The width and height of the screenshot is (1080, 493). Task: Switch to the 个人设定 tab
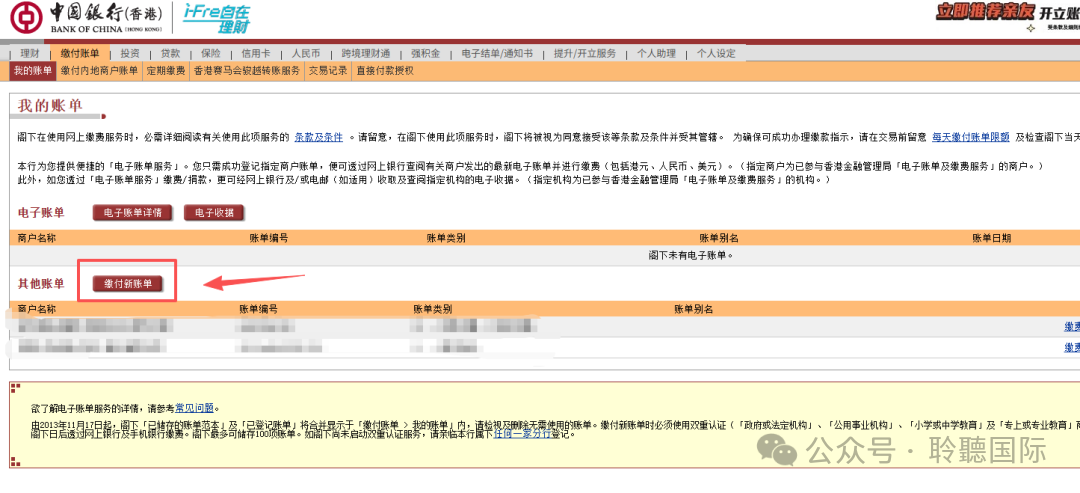pyautogui.click(x=716, y=53)
